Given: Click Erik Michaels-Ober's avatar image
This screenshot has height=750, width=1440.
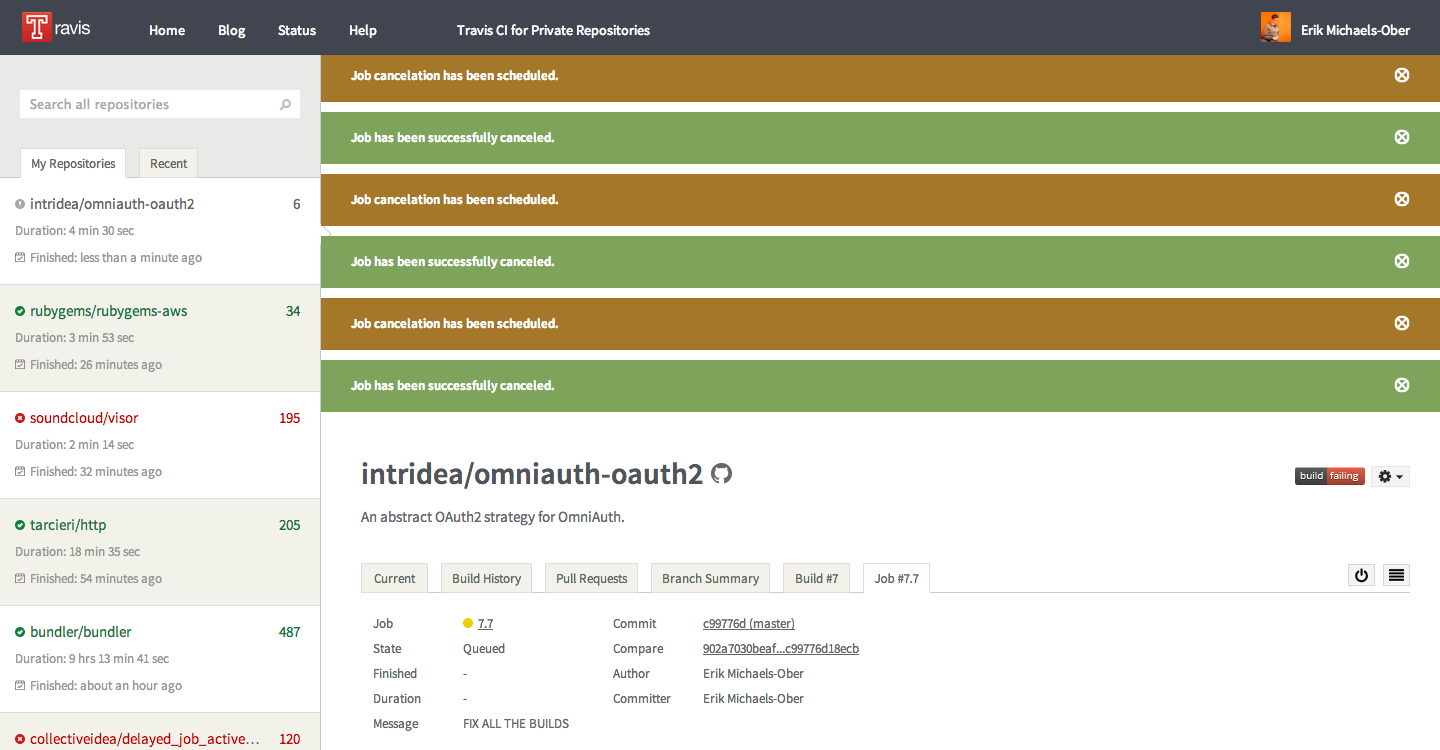Looking at the screenshot, I should point(1275,27).
